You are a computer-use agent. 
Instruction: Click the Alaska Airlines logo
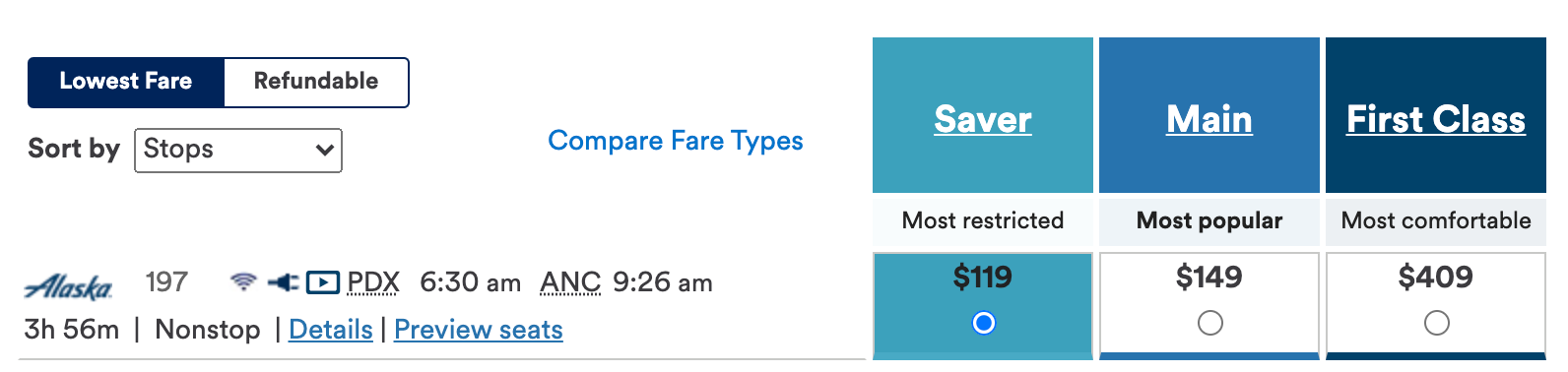(x=69, y=286)
